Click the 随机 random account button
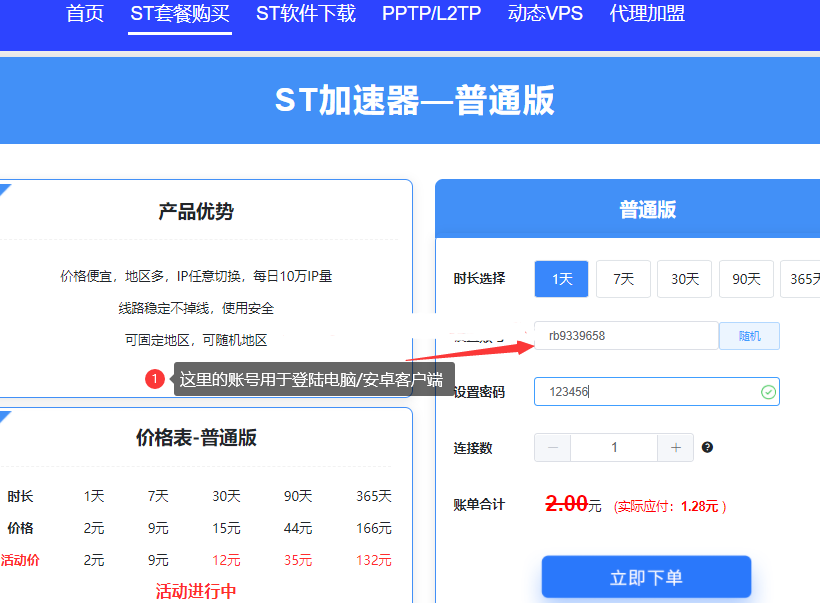The image size is (820, 603). click(749, 336)
